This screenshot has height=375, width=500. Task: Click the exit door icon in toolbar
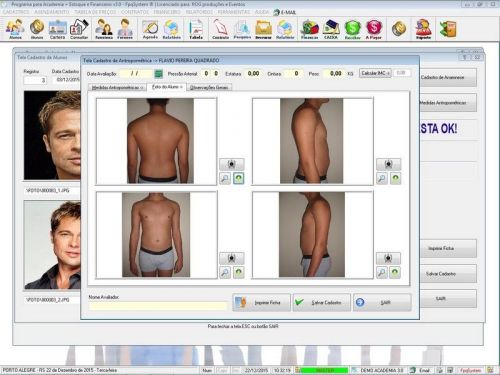[448, 29]
